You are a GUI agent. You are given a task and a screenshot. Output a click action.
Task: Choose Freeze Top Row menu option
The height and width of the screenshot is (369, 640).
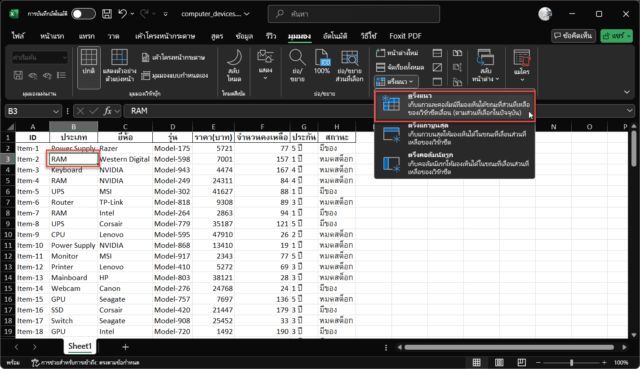point(455,135)
